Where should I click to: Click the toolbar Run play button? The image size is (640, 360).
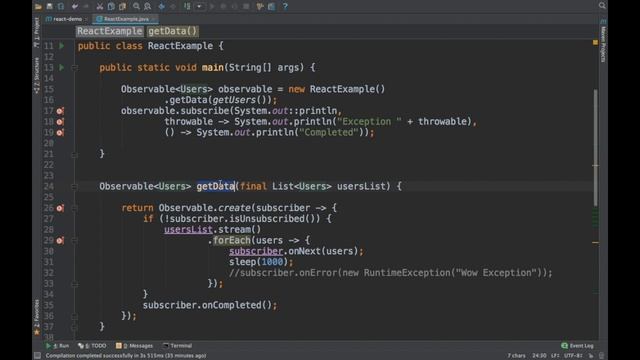point(212,7)
